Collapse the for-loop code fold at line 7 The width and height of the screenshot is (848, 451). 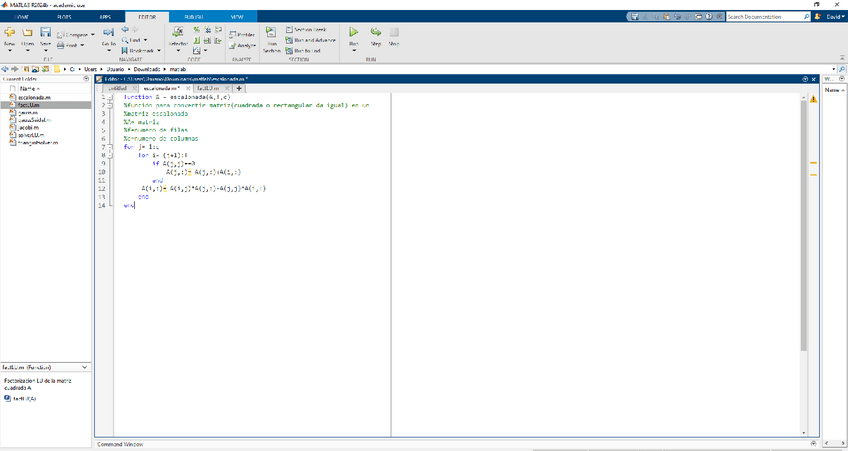click(109, 146)
